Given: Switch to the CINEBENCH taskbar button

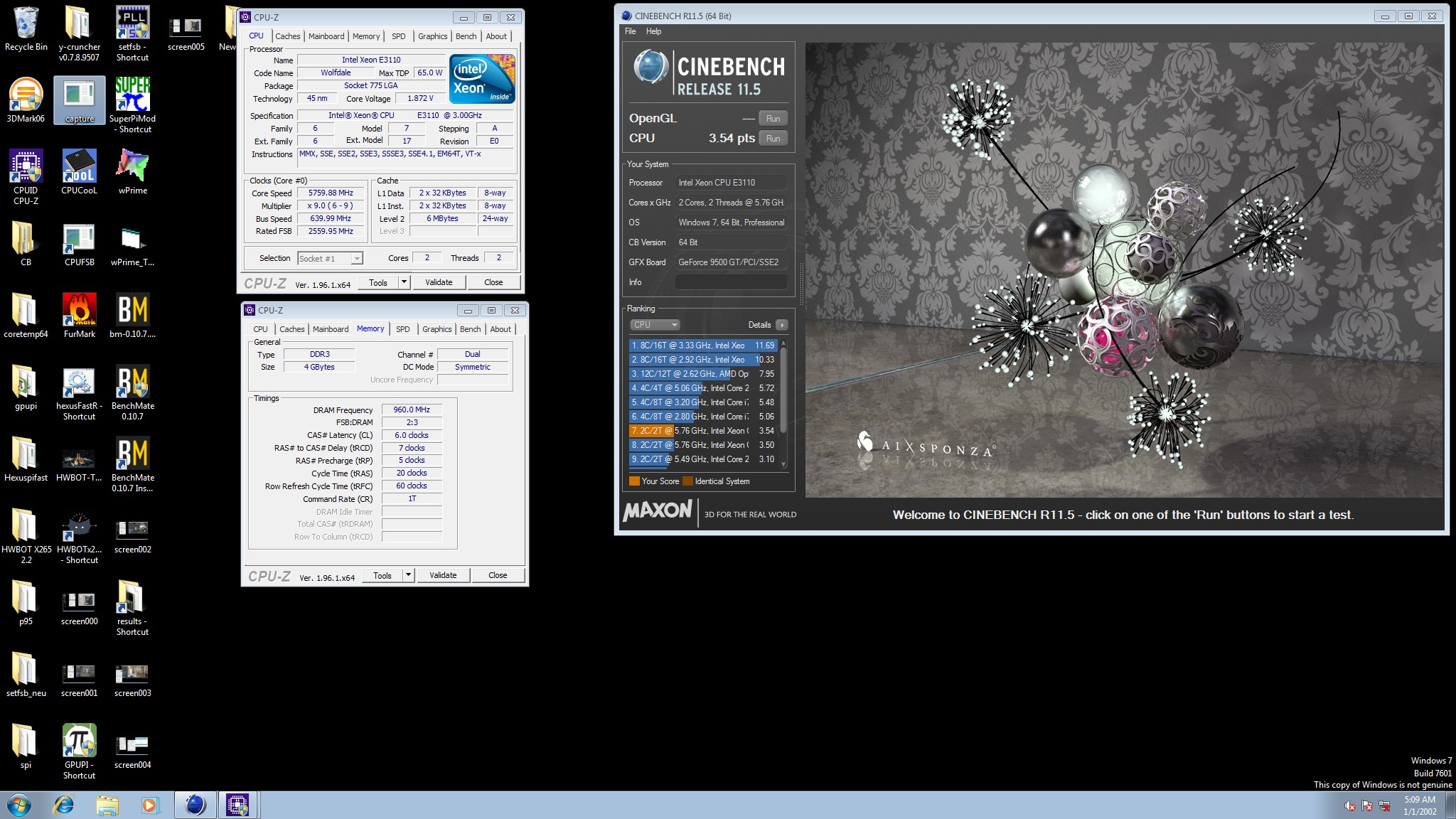Looking at the screenshot, I should coord(195,805).
